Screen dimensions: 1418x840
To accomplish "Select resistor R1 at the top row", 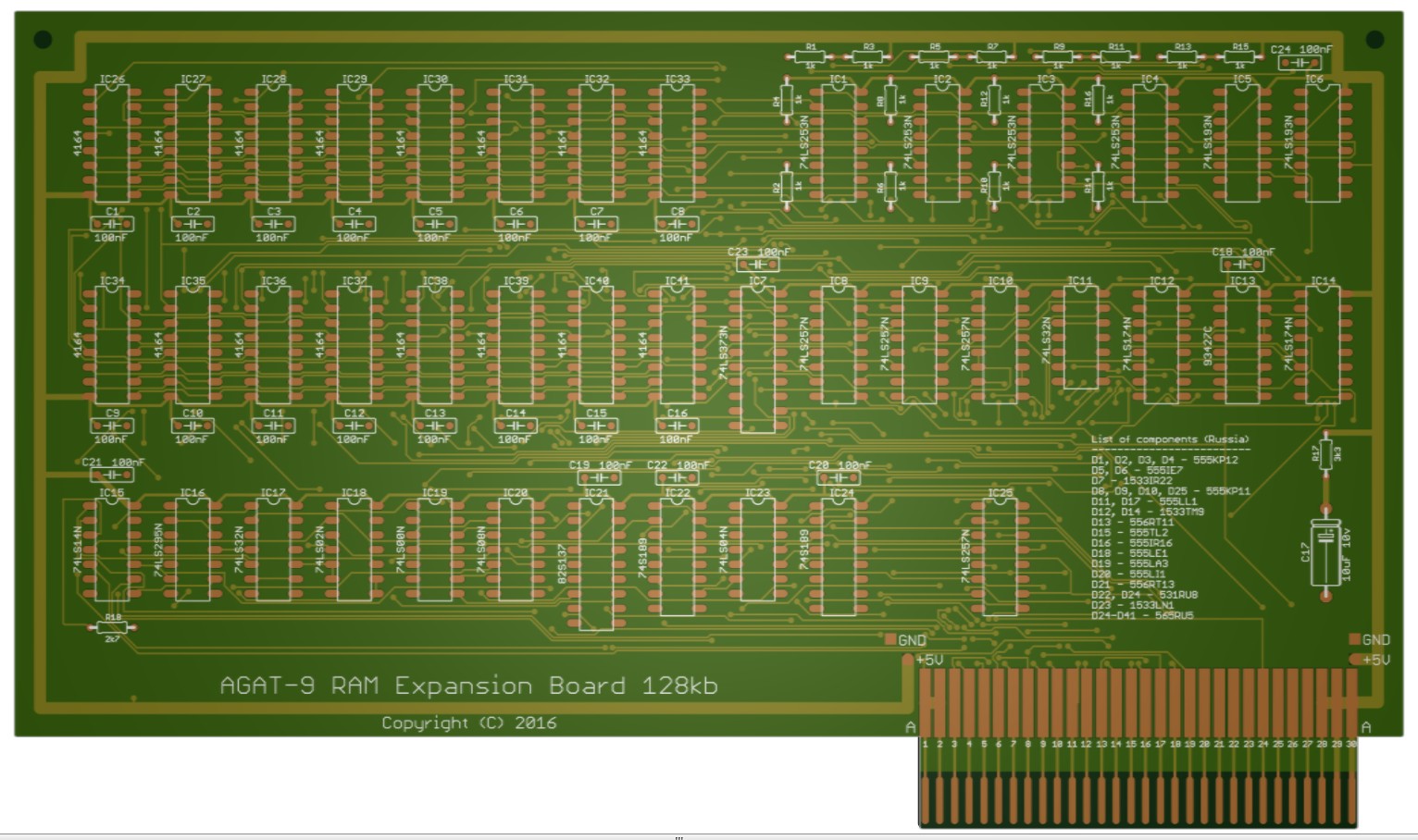I will (811, 56).
